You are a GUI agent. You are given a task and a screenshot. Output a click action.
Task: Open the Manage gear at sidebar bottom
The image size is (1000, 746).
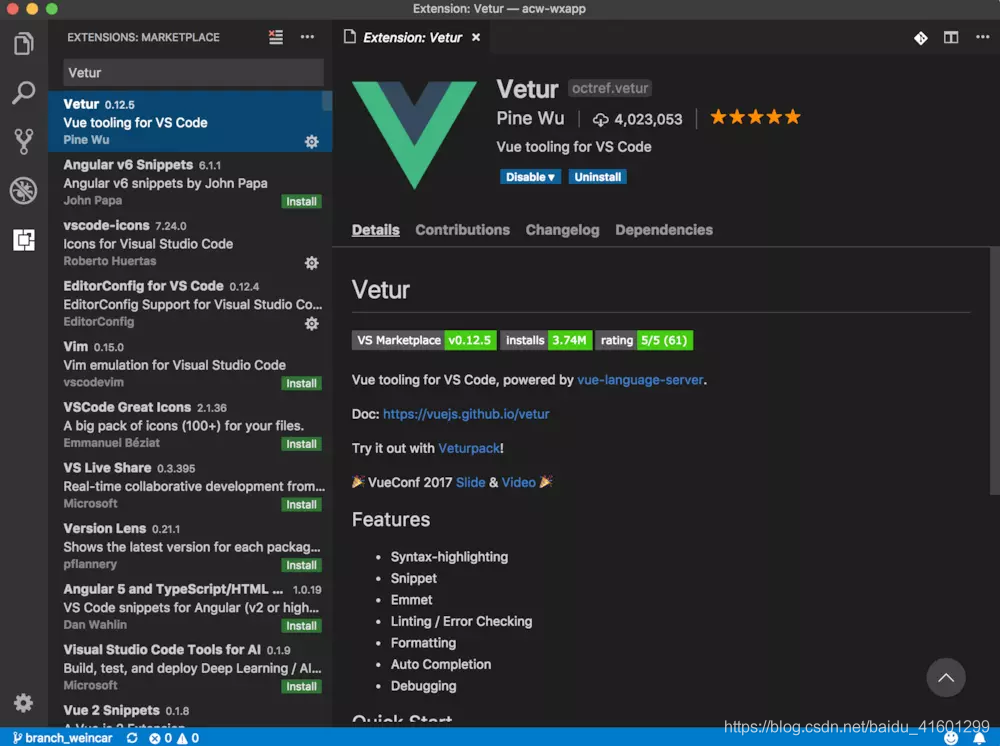coord(24,703)
